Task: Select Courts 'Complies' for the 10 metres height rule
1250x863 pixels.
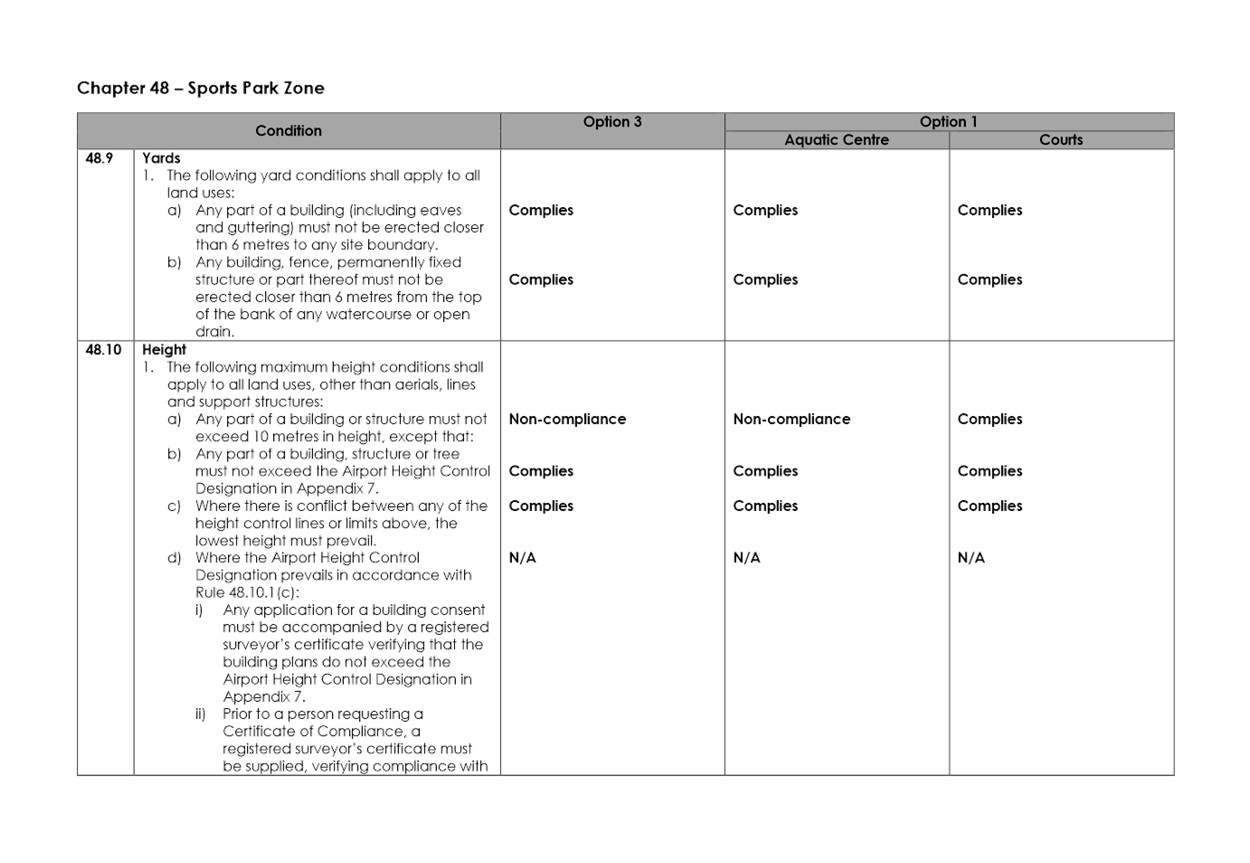Action: point(990,419)
